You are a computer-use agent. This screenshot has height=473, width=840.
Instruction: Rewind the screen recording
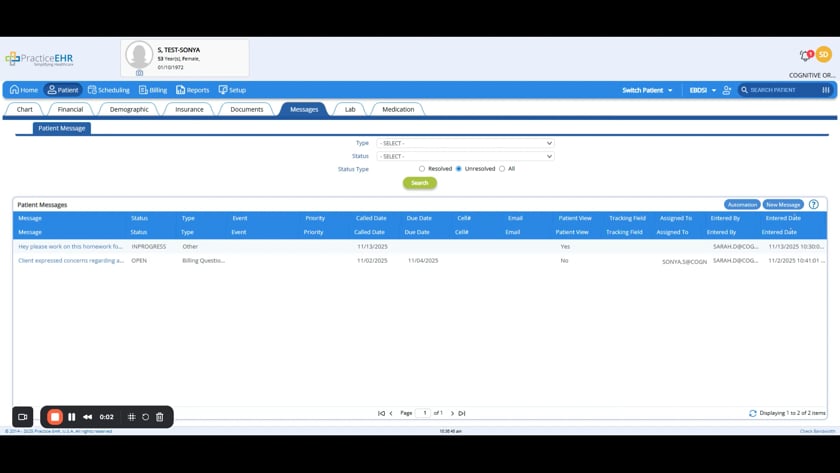pos(88,417)
